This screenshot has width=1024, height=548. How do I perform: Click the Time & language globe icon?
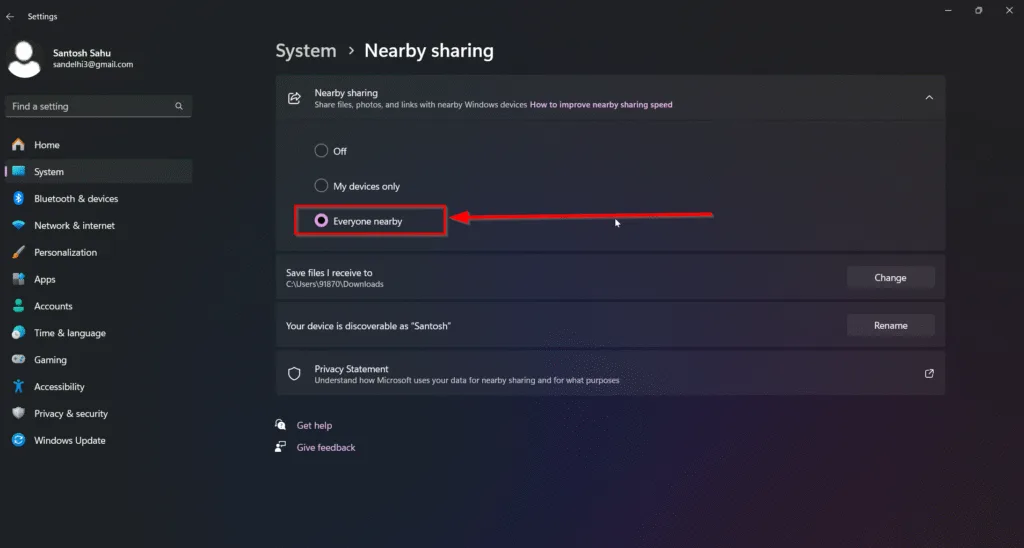(18, 332)
